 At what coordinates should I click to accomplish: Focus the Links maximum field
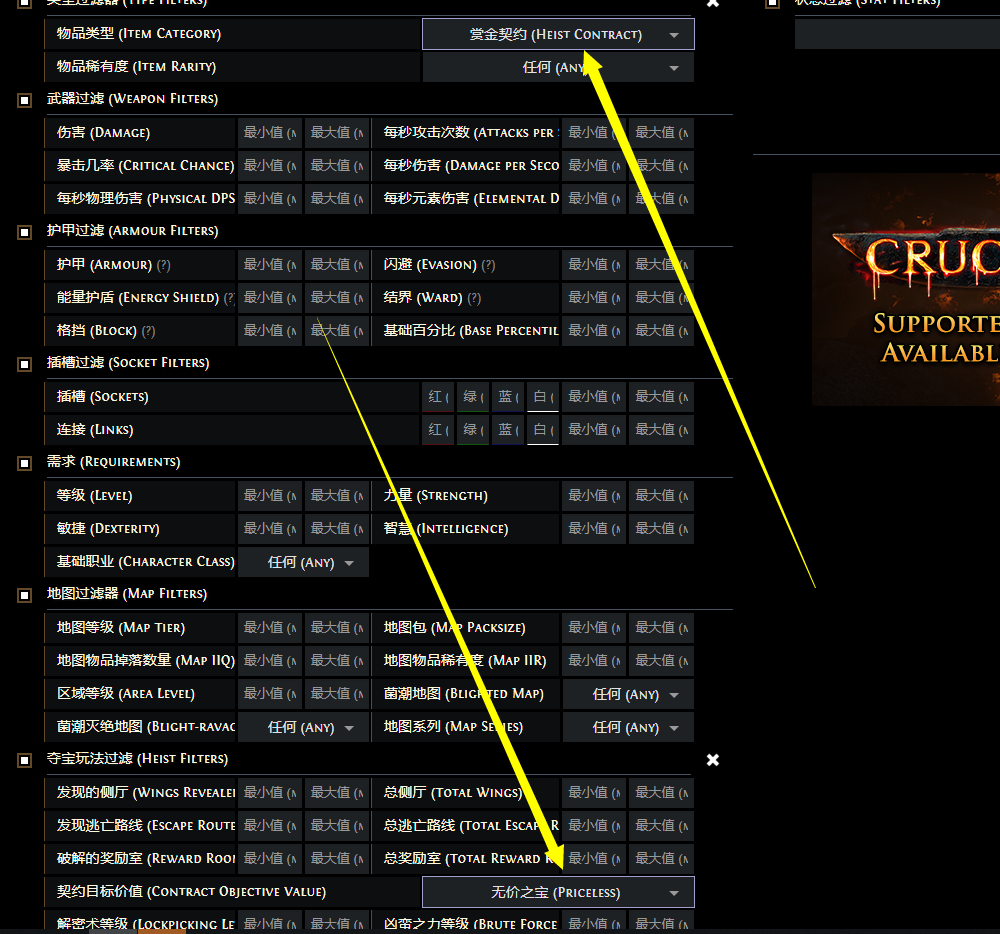pos(661,430)
